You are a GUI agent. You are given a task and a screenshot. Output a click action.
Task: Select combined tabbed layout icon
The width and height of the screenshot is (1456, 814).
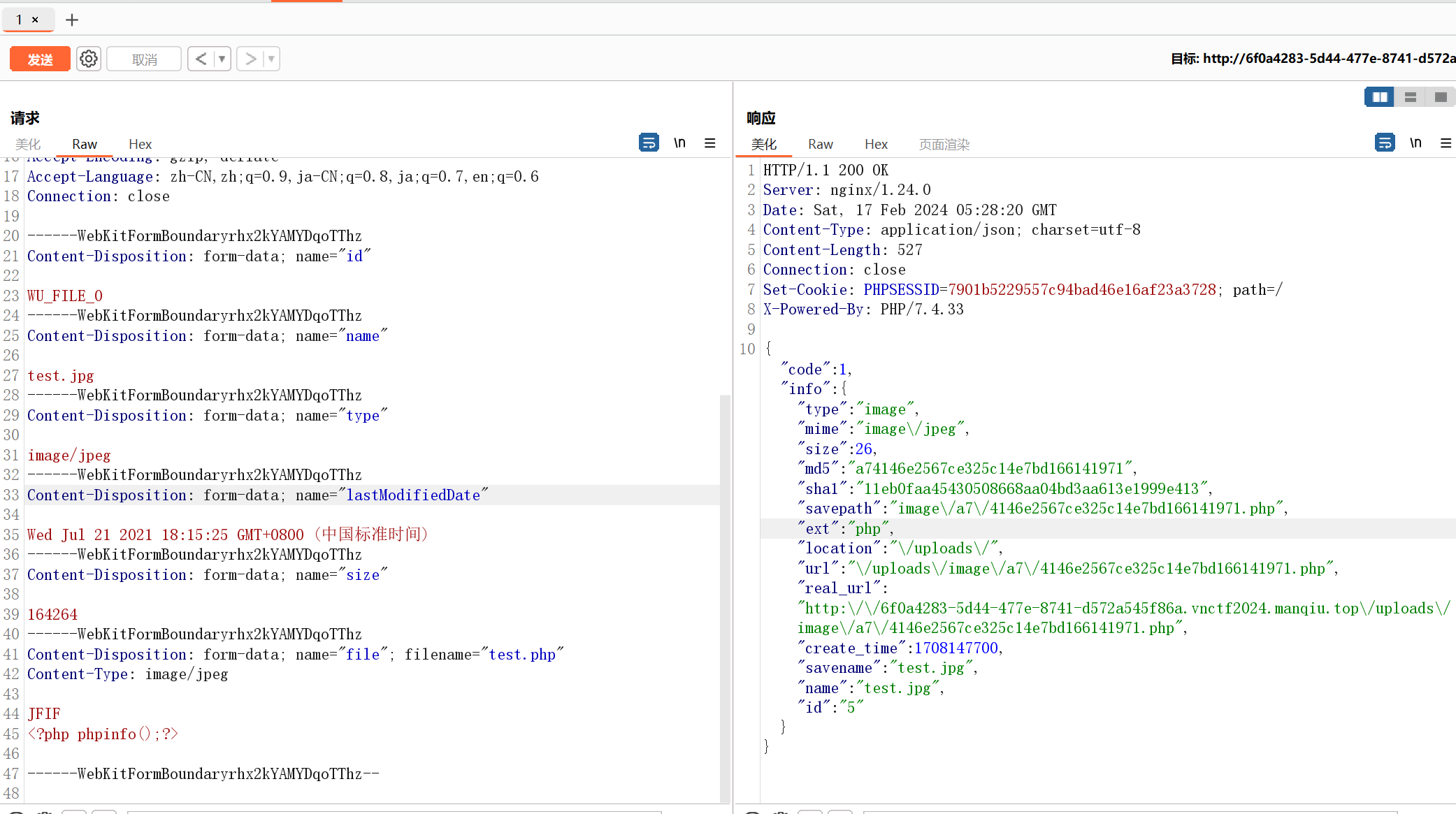click(1441, 97)
